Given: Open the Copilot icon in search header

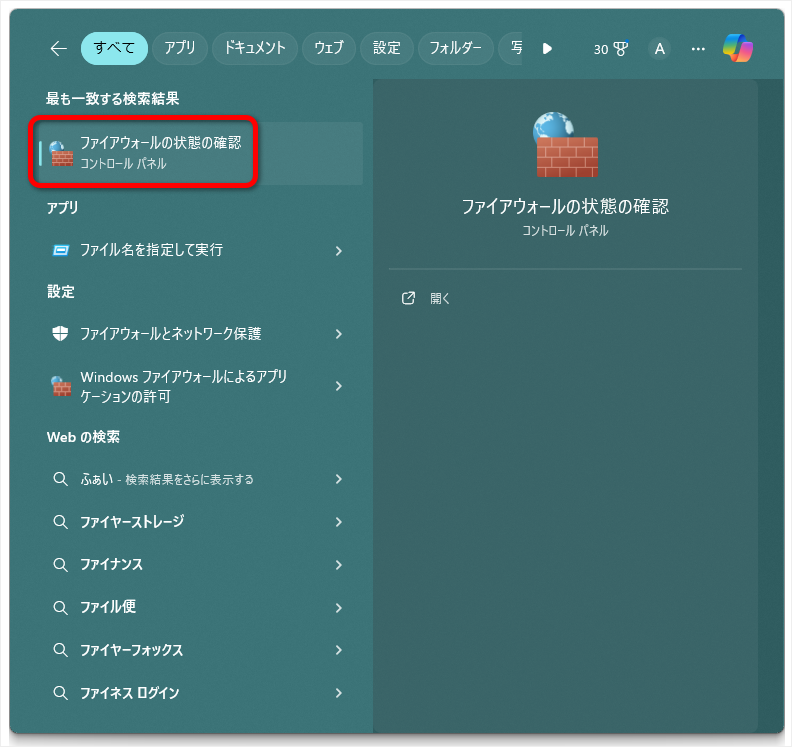Looking at the screenshot, I should (737, 48).
